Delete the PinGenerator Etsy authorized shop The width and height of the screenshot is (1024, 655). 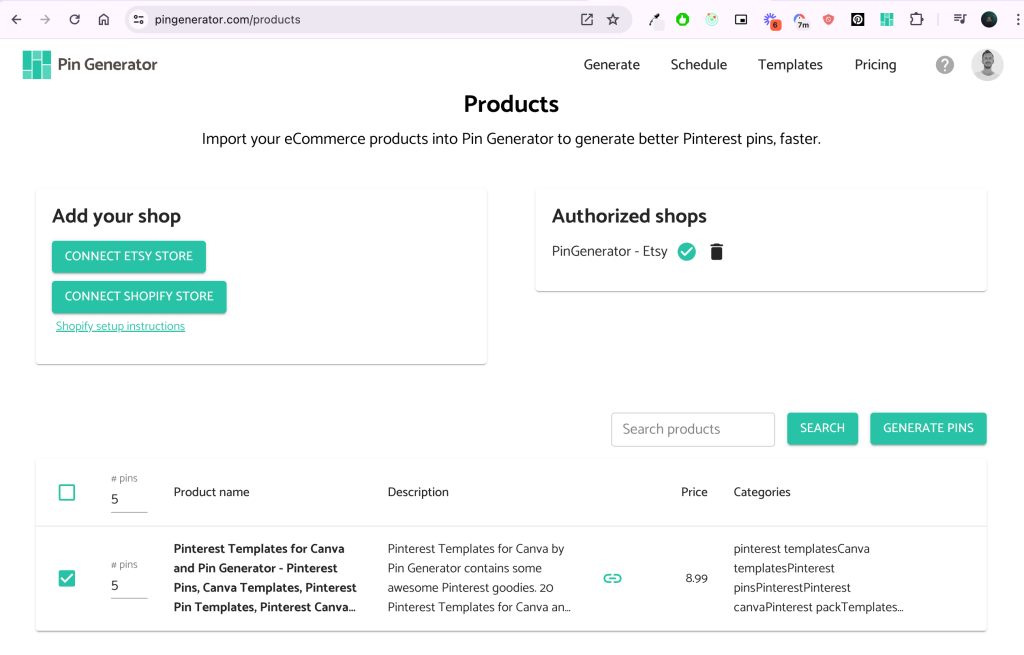[716, 252]
